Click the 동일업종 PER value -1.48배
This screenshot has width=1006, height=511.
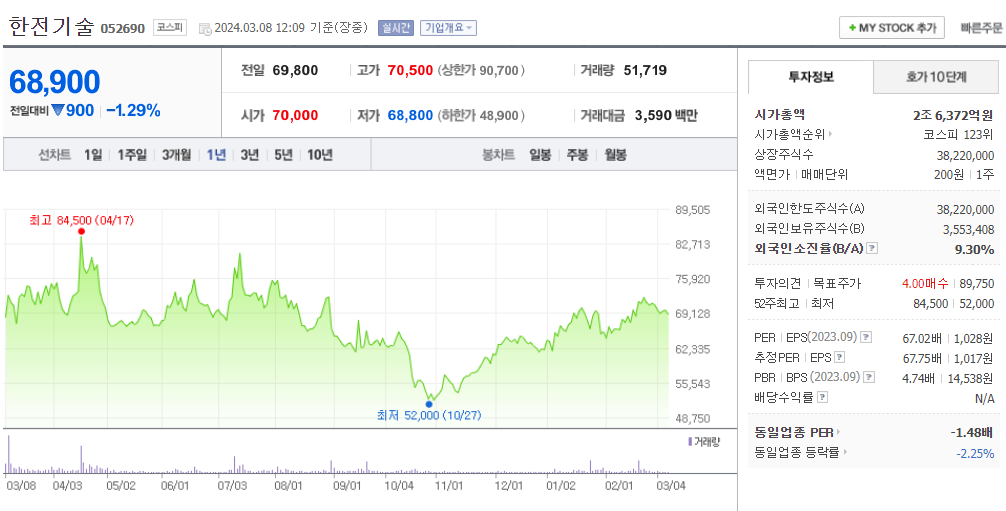pyautogui.click(x=971, y=433)
